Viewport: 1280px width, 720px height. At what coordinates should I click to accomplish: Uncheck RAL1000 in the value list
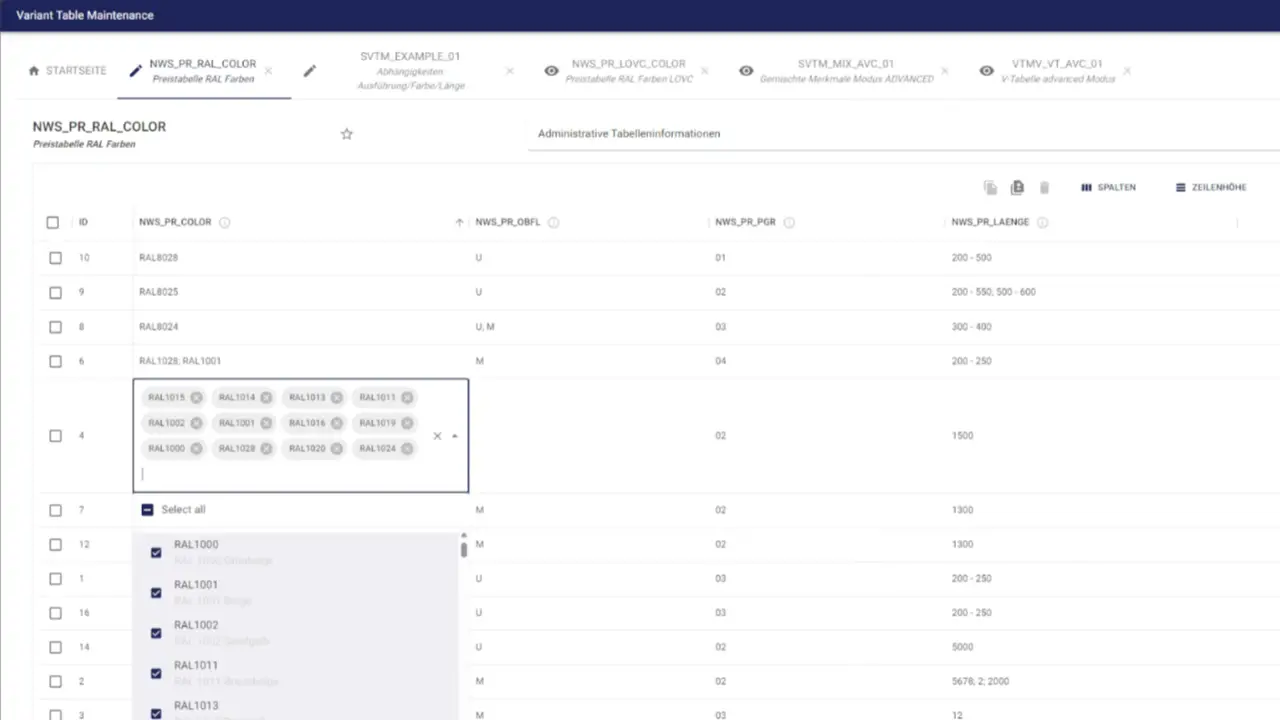(x=155, y=552)
